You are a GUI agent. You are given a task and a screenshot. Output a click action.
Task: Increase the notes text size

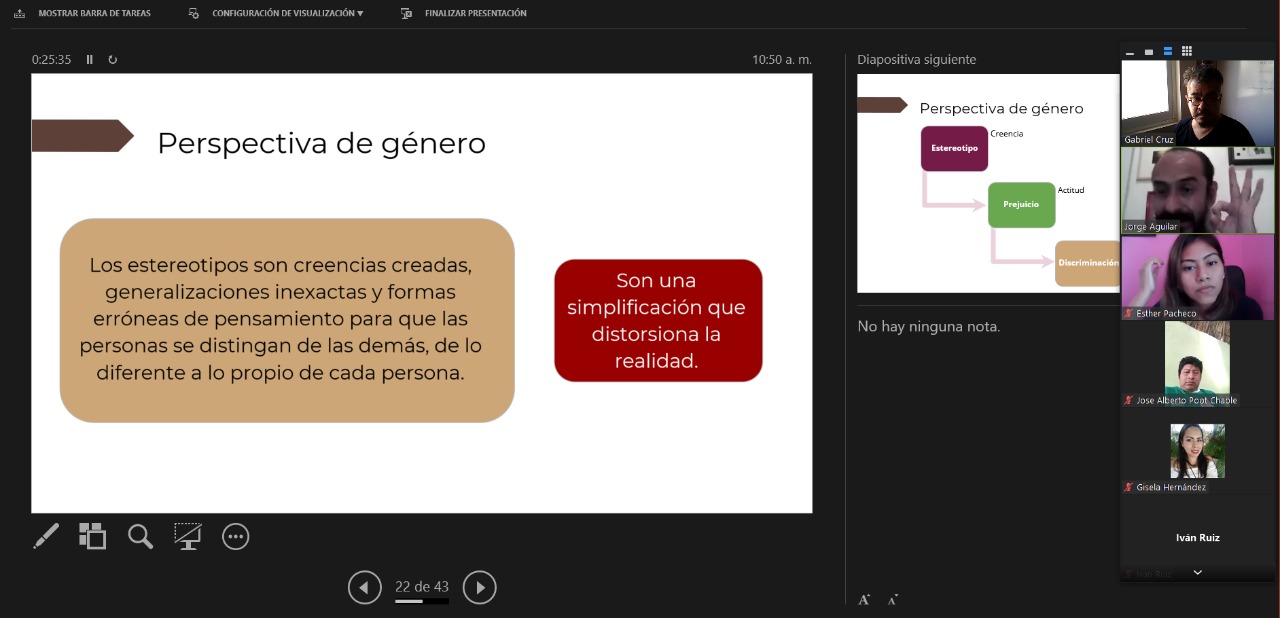tap(864, 599)
